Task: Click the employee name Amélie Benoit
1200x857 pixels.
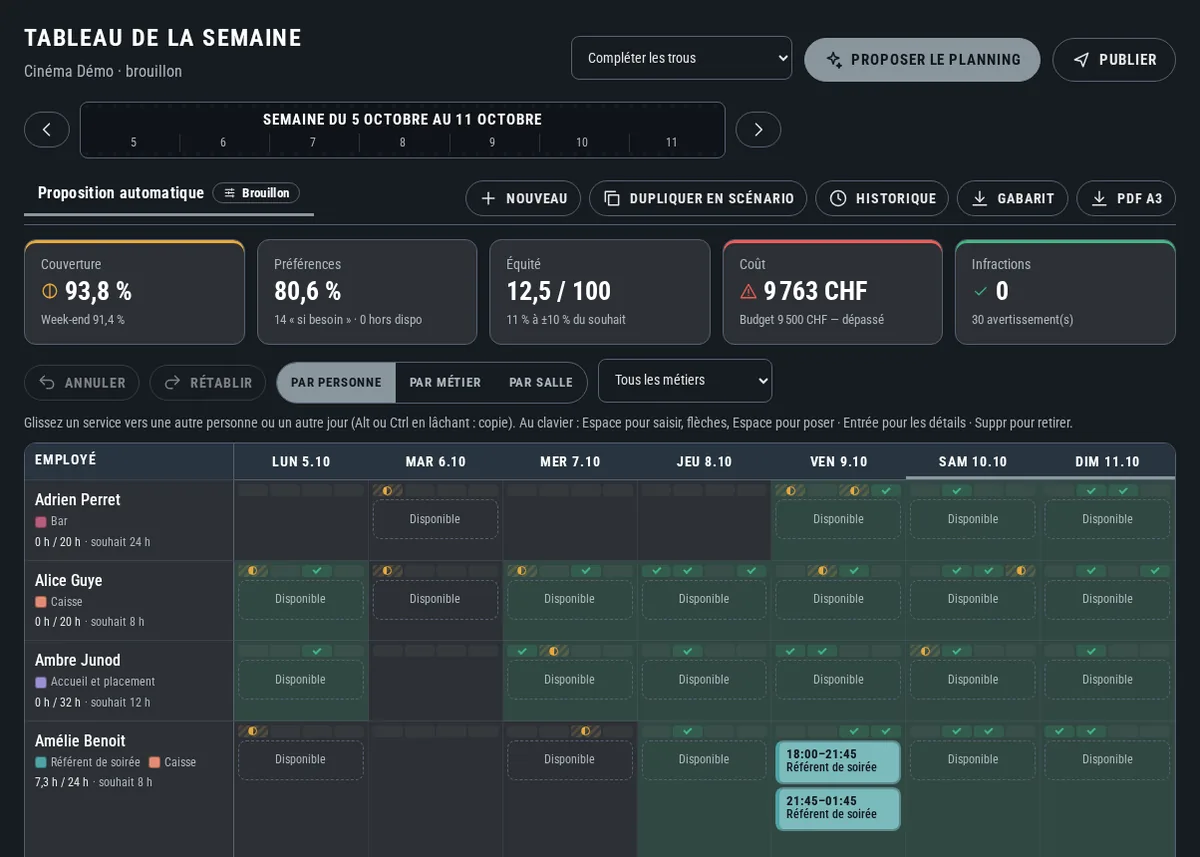Action: coord(80,741)
